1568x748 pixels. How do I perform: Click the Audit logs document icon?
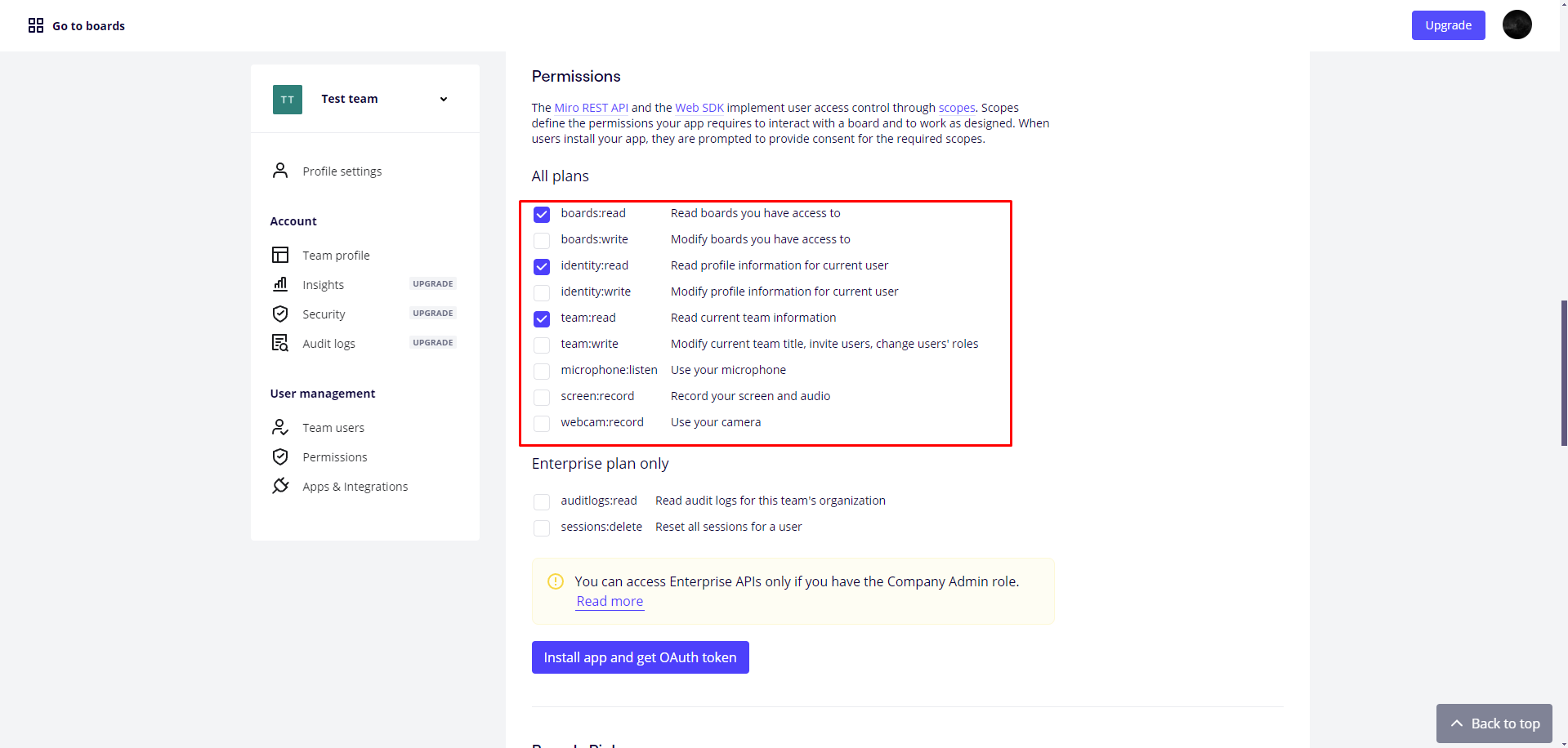coord(280,343)
